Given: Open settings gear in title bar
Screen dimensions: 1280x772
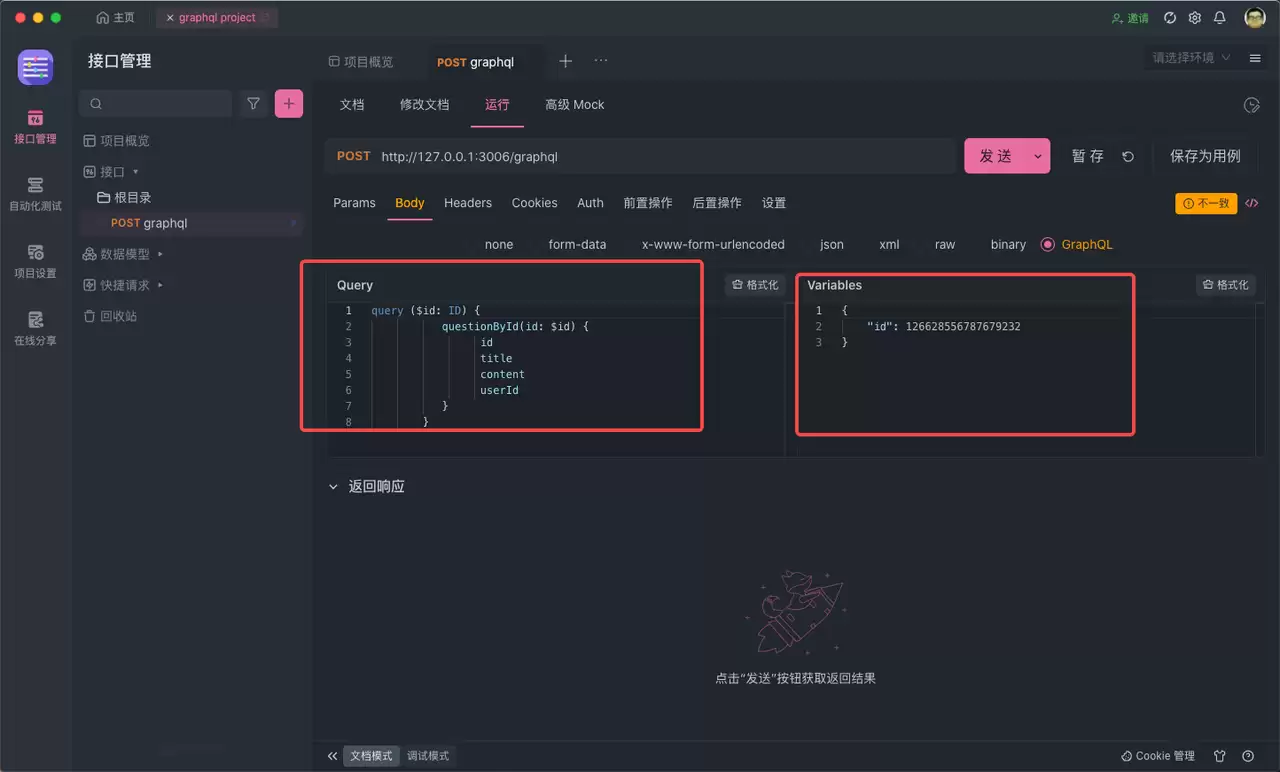Looking at the screenshot, I should [1195, 18].
